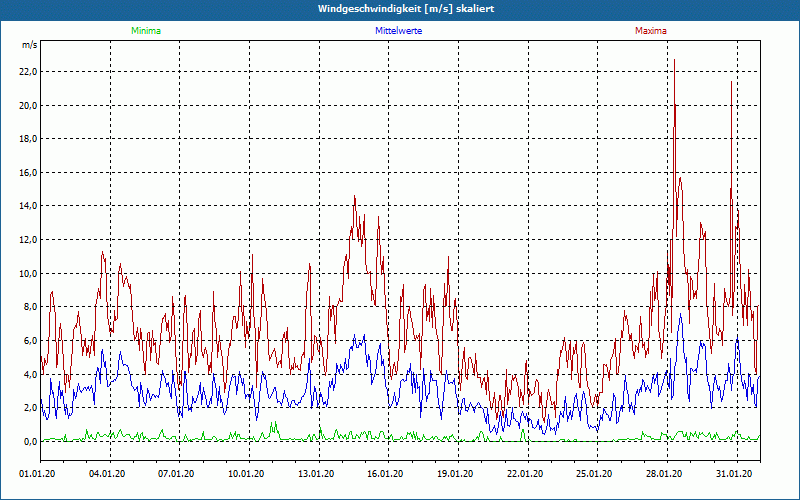Click the 16,0 y-axis value

(x=29, y=172)
